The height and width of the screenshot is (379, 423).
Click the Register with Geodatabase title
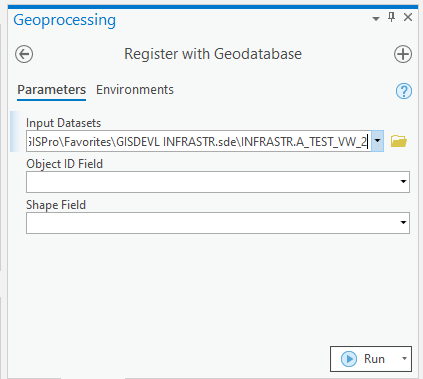coord(213,54)
